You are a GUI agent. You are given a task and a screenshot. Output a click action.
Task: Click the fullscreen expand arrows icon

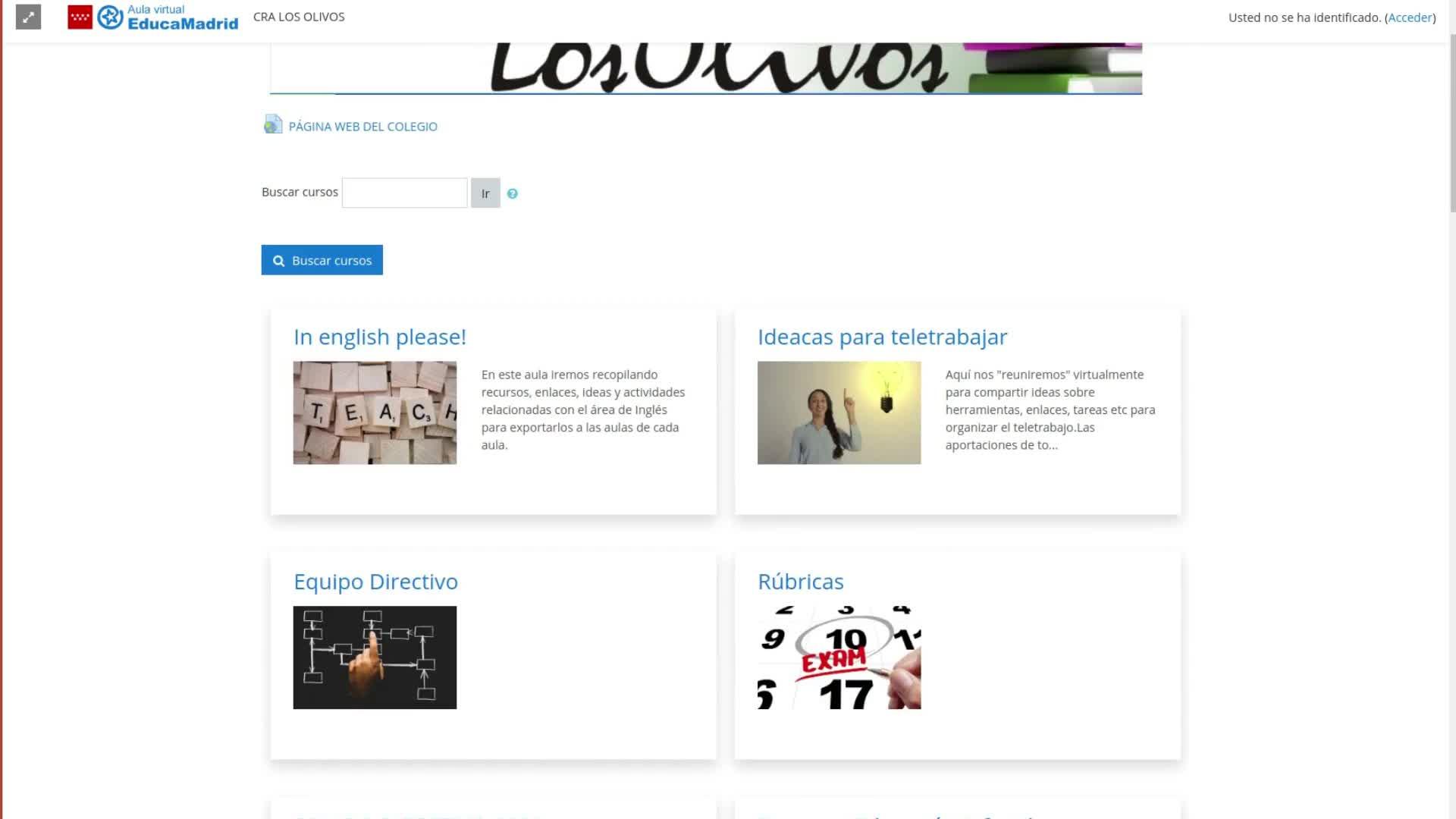pos(28,17)
